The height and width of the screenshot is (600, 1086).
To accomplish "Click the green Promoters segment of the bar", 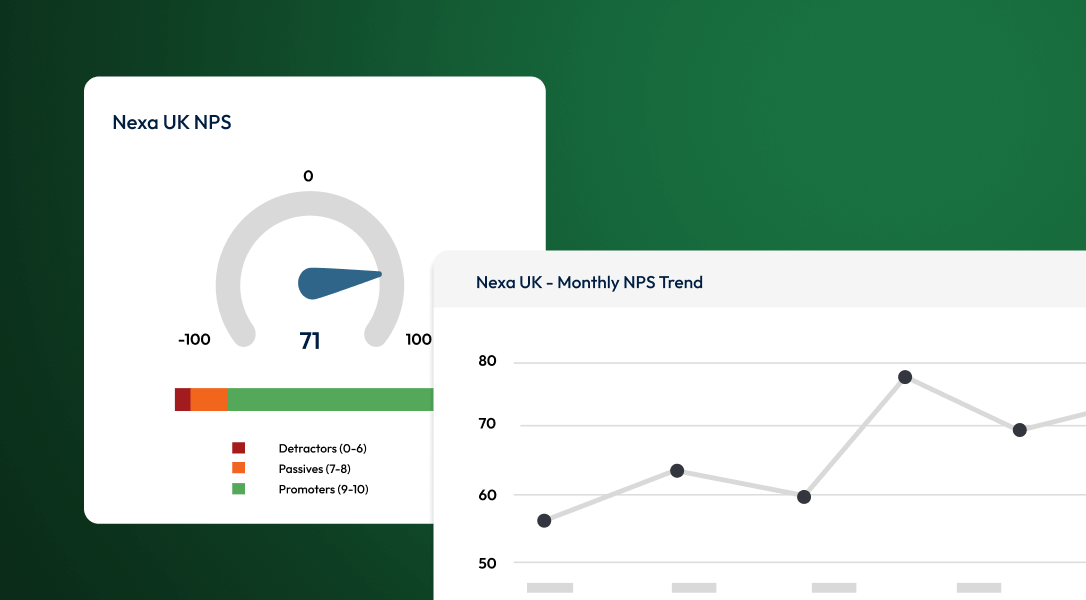I will pyautogui.click(x=330, y=399).
